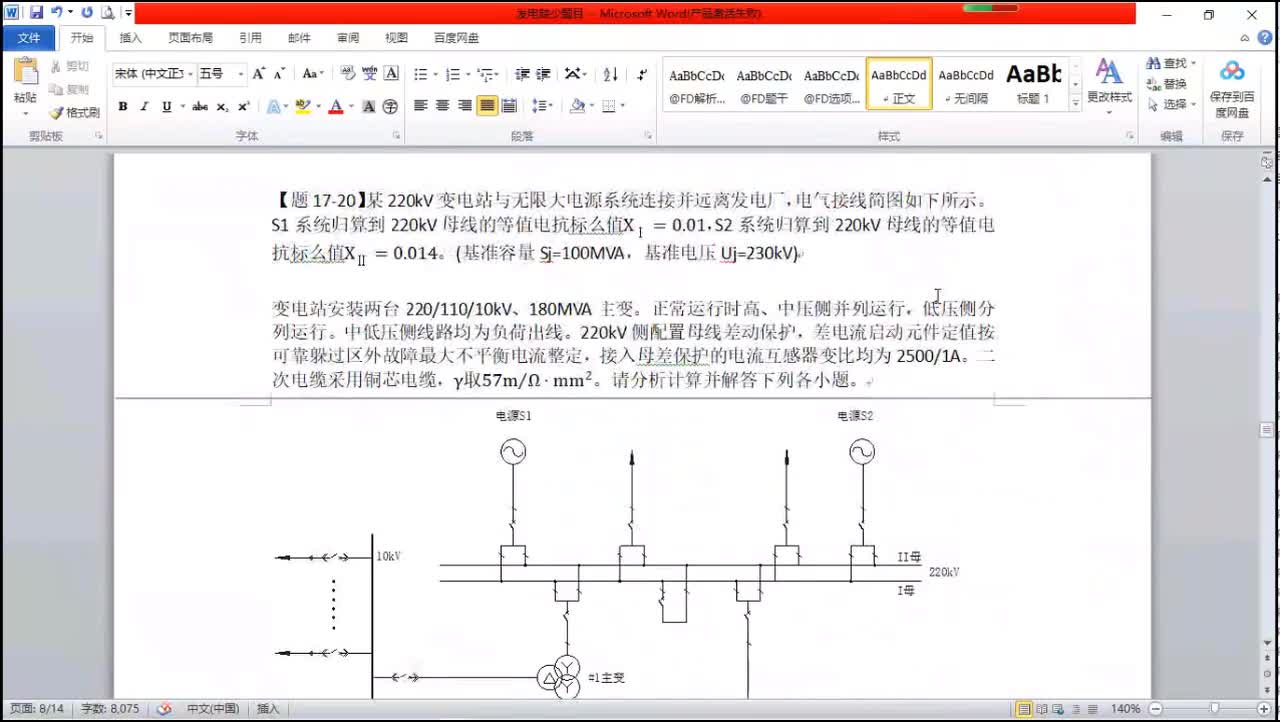Image resolution: width=1280 pixels, height=722 pixels.
Task: Open the font name dropdown (宋体)
Action: (x=152, y=74)
